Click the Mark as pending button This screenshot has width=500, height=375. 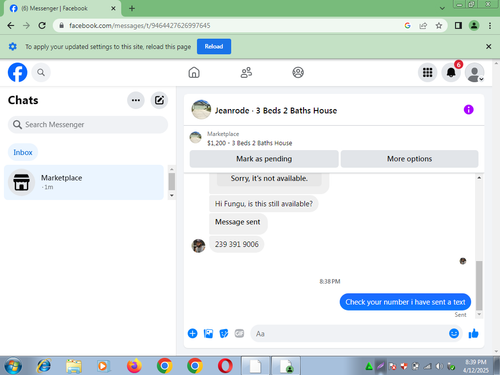click(264, 159)
